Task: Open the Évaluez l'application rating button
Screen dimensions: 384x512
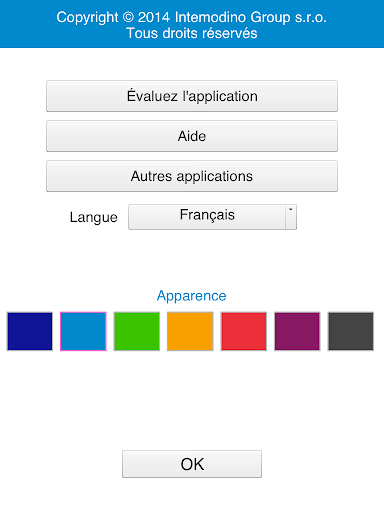Action: [192, 96]
